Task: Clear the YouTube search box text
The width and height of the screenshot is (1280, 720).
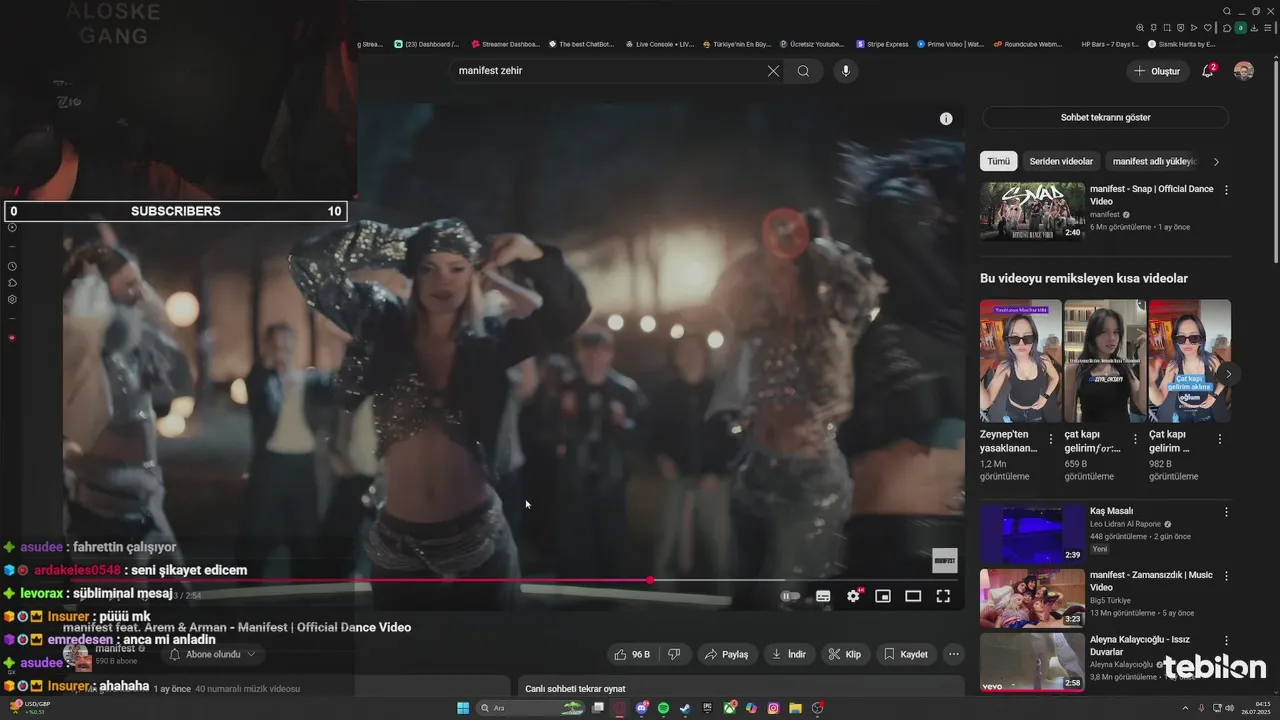Action: tap(773, 71)
